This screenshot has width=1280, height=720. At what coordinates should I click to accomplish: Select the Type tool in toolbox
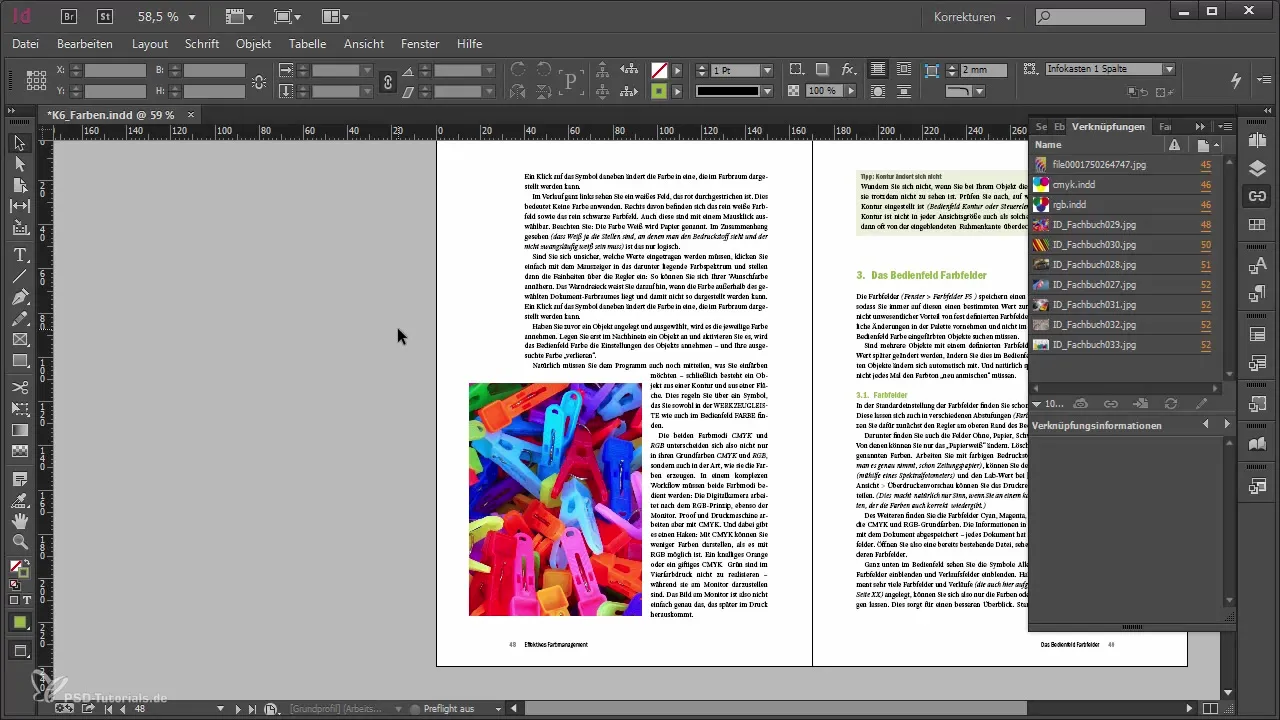[19, 254]
